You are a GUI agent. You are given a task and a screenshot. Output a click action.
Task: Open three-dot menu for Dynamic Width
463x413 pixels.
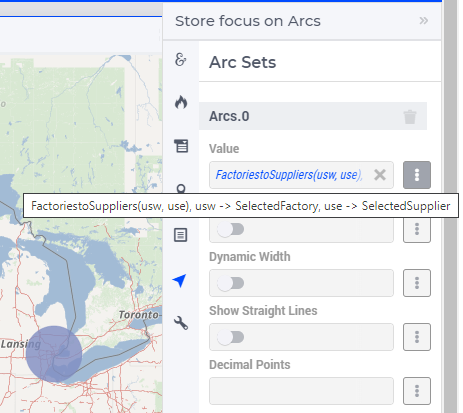(417, 283)
